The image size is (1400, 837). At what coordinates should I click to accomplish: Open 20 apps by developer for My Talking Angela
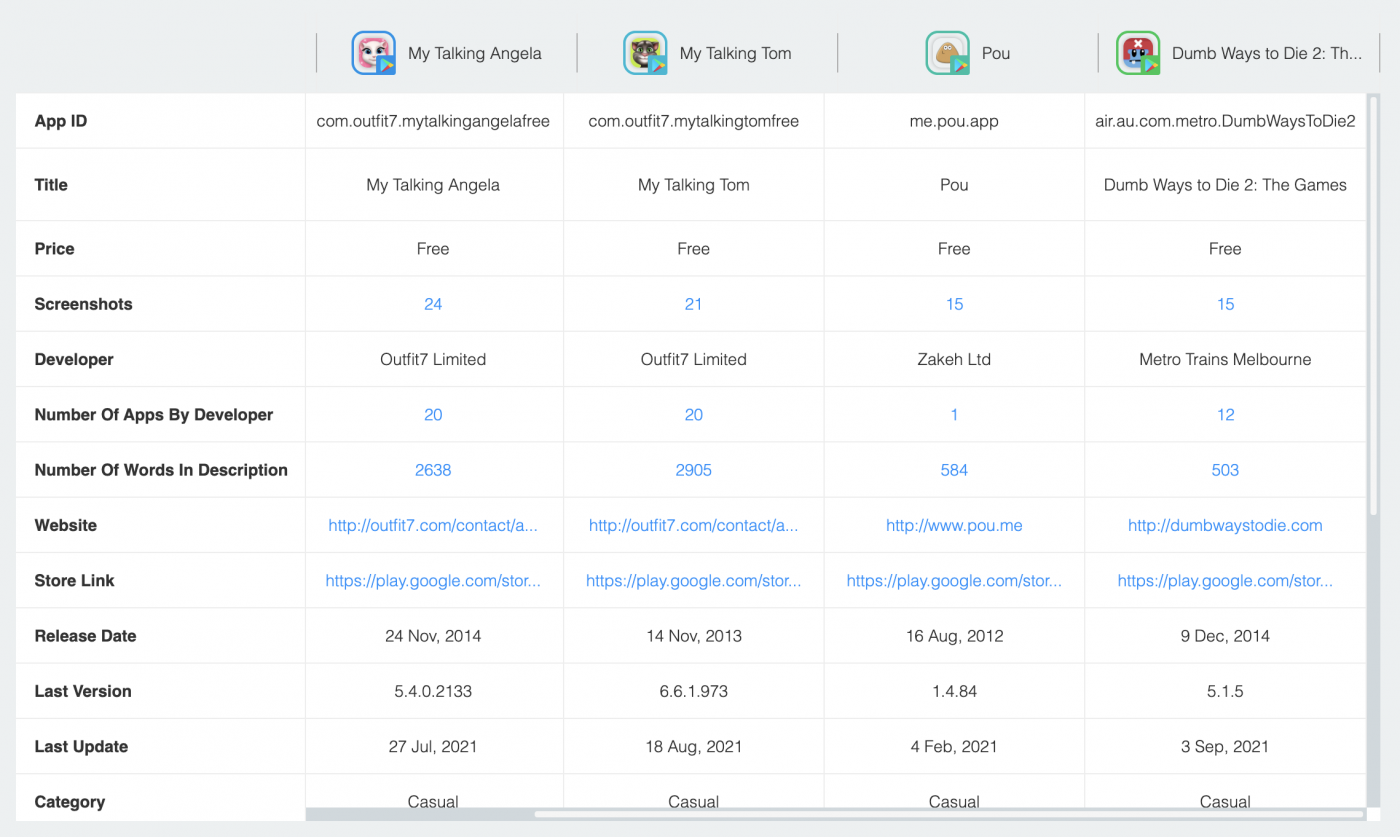click(433, 415)
